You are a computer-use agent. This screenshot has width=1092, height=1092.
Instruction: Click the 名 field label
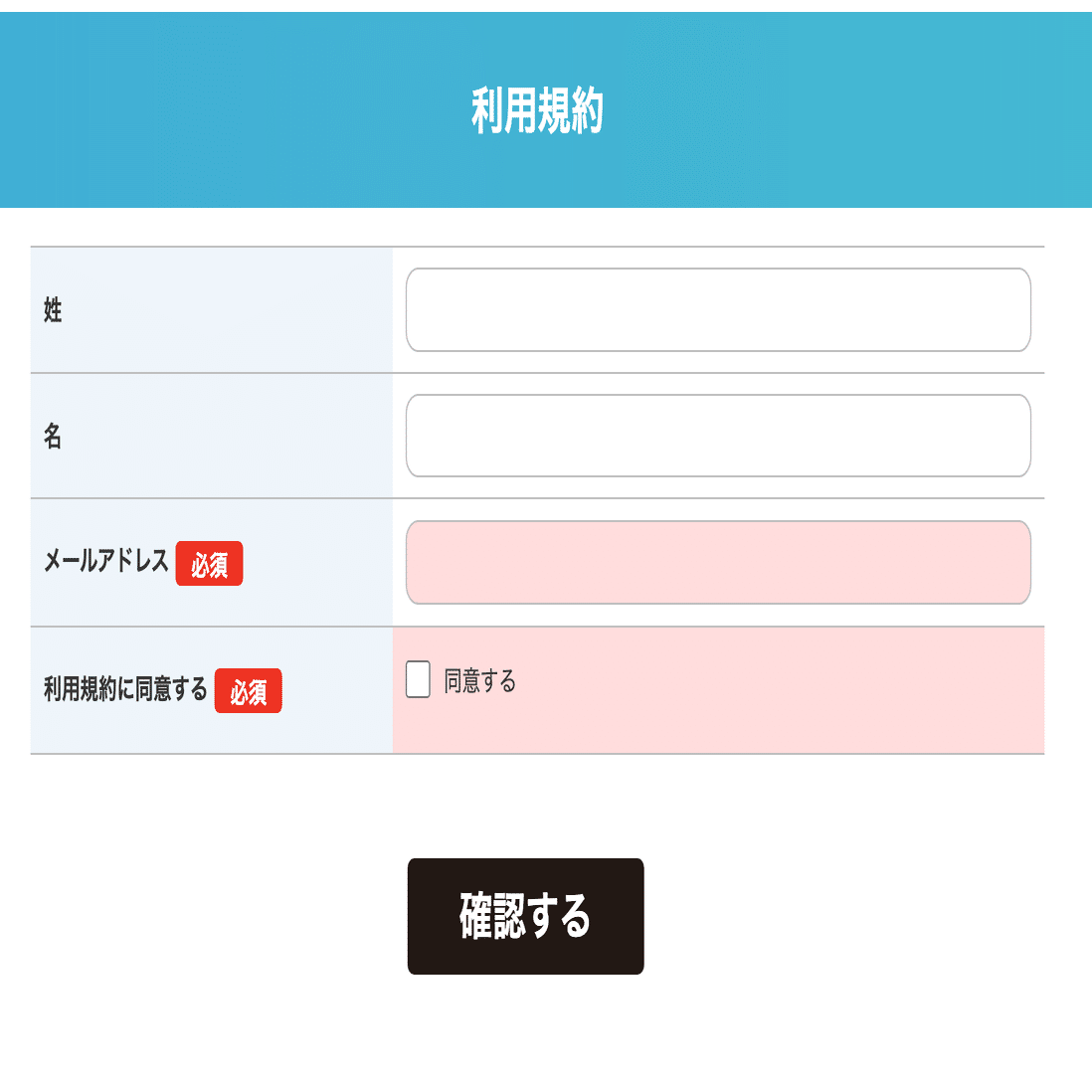[52, 436]
